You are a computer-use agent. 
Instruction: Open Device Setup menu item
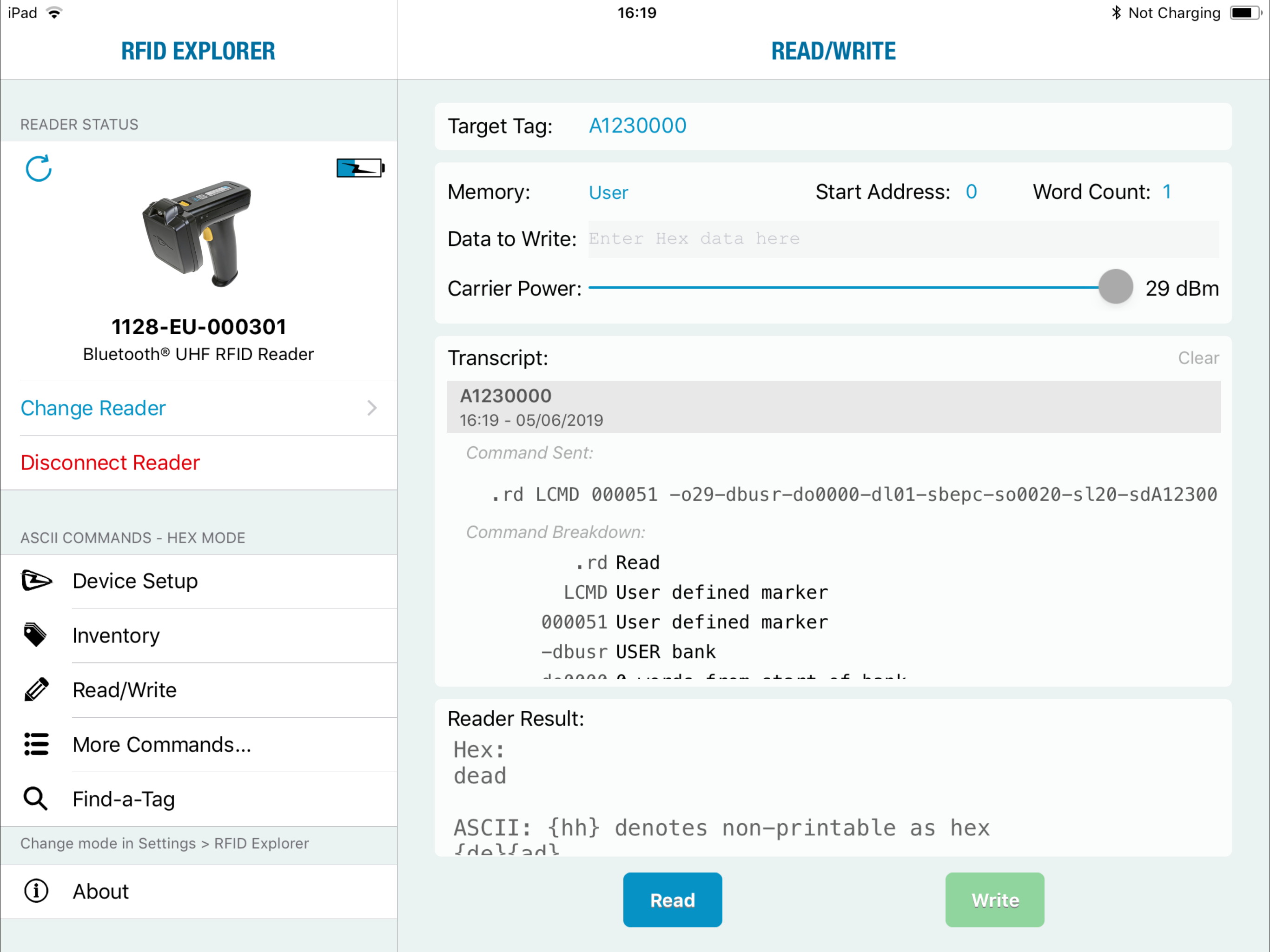pos(198,581)
